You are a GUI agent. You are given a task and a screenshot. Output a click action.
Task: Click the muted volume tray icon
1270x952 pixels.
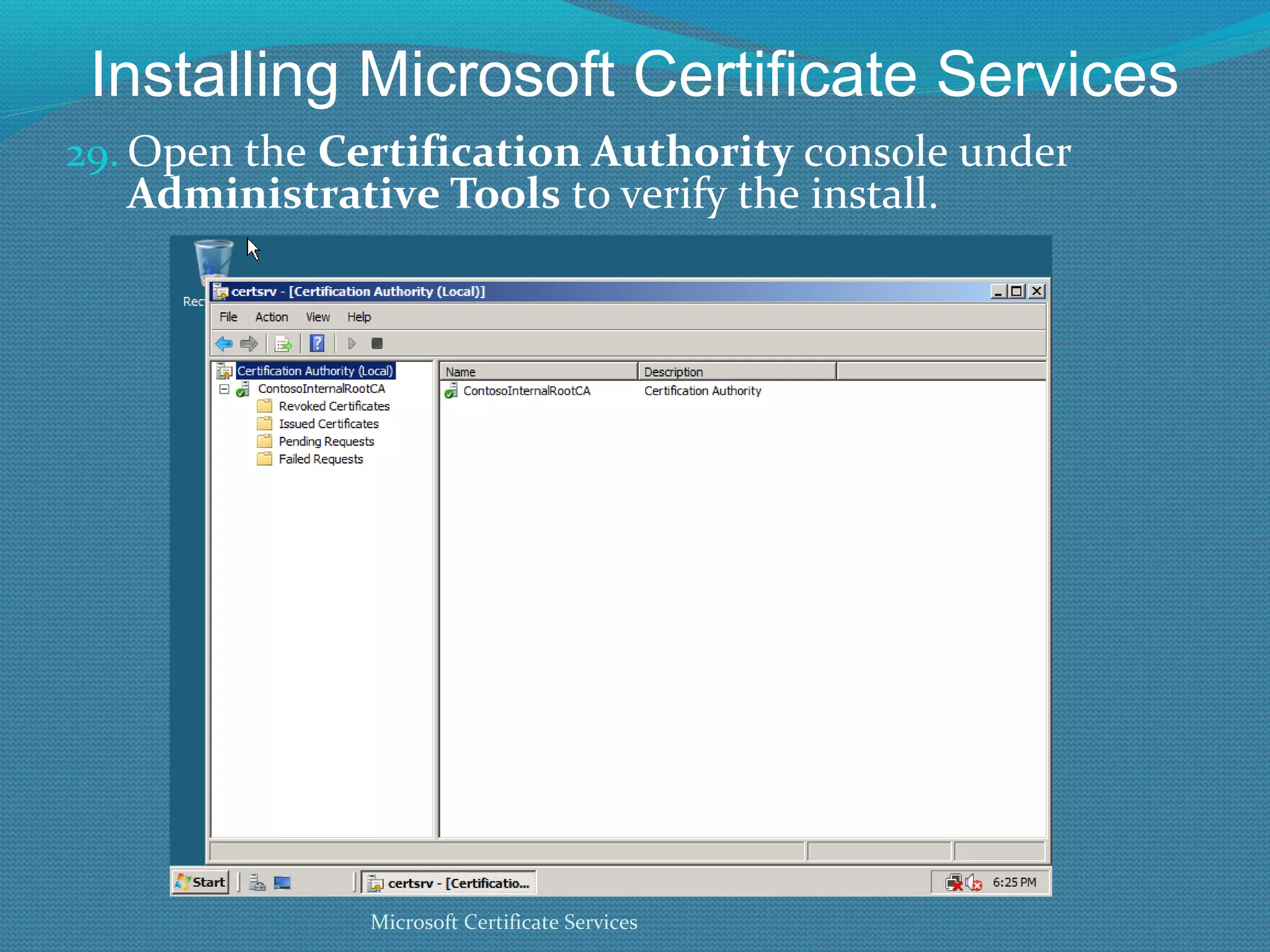point(974,882)
